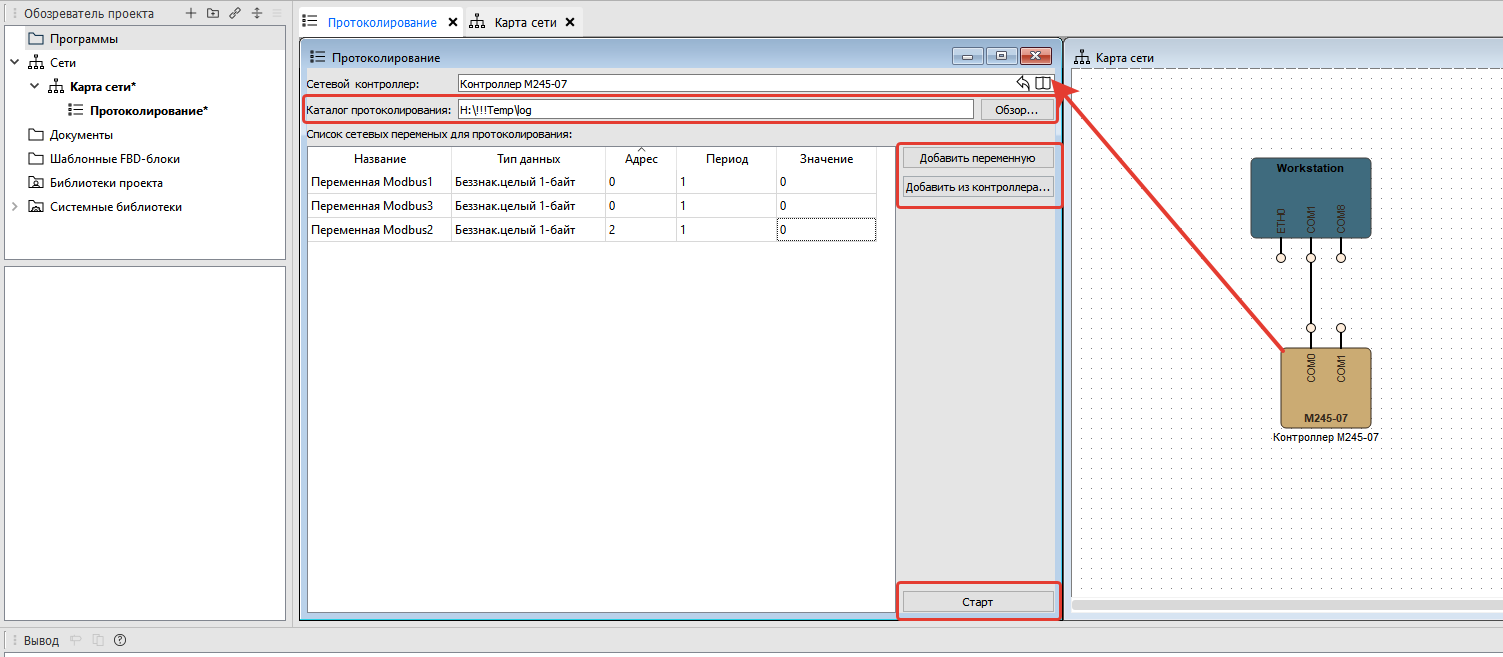Viewport: 1503px width, 657px height.
Task: Expand the Системные библиотеки node
Action: click(14, 207)
